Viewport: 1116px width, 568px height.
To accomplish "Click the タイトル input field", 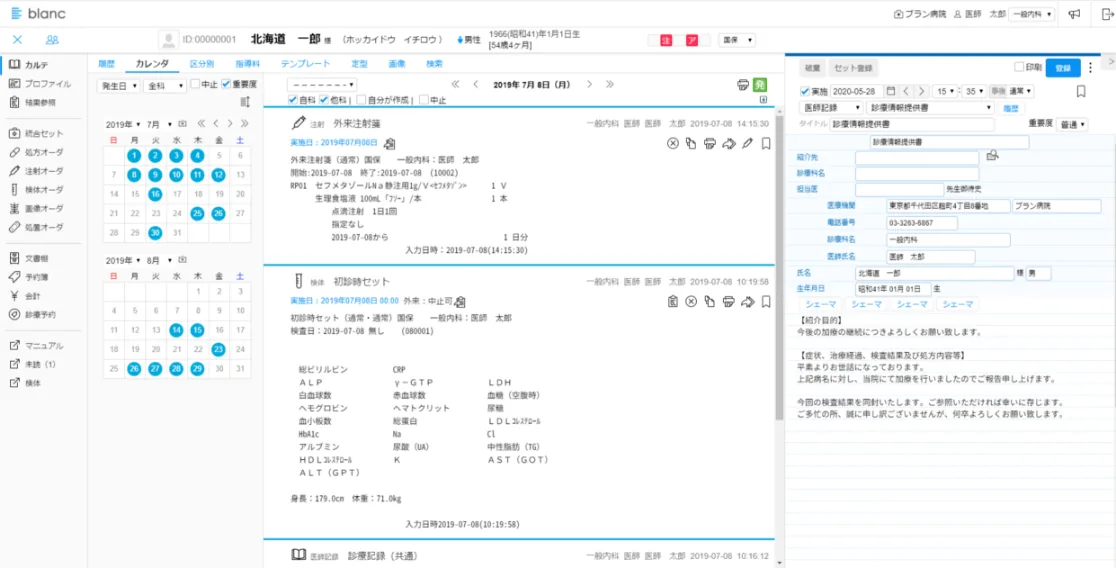I will (x=913, y=125).
